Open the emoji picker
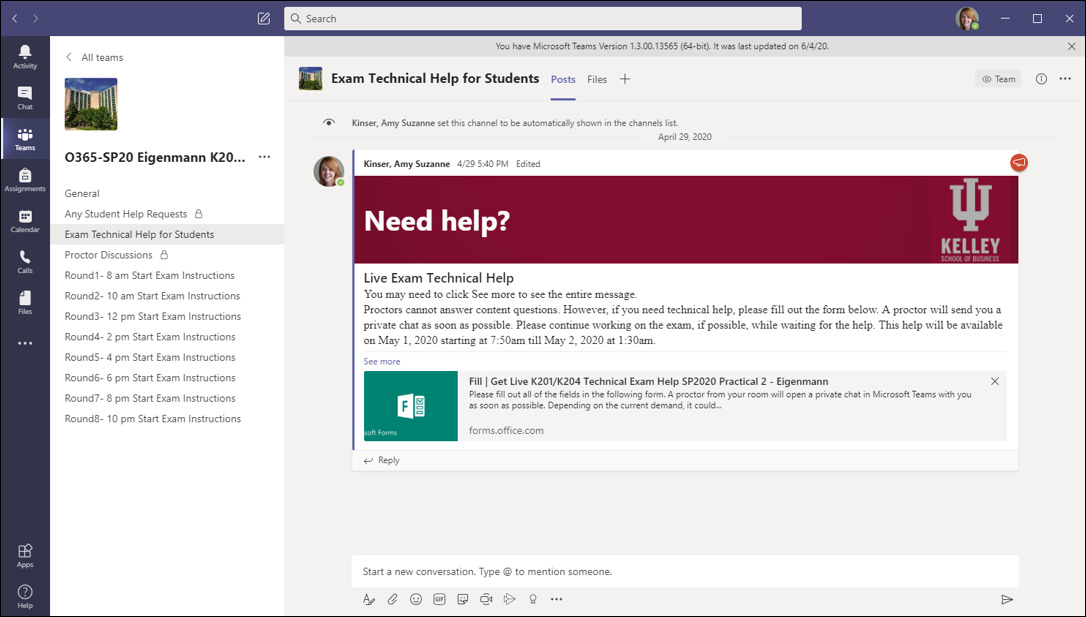This screenshot has width=1086, height=617. click(x=416, y=599)
